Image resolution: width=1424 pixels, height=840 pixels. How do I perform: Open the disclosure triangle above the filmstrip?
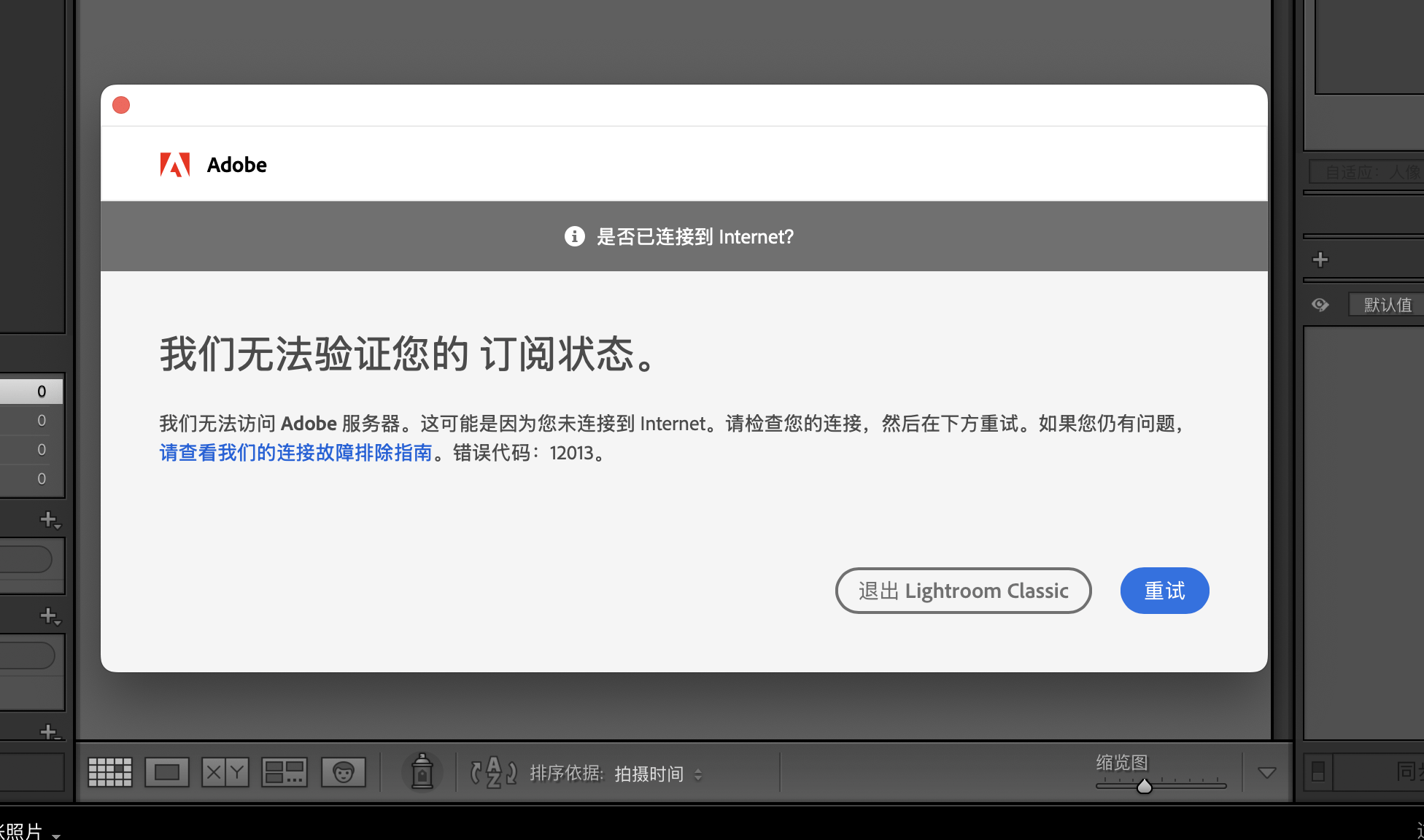tap(1266, 771)
